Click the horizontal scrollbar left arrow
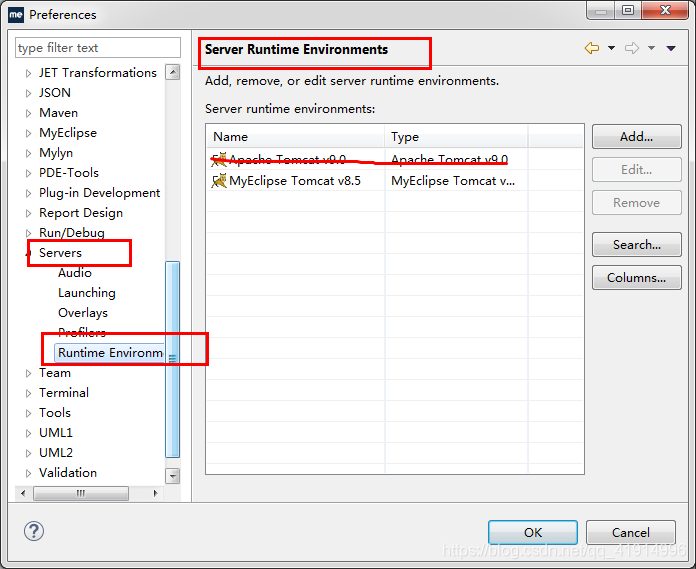696x569 pixels. coord(23,493)
